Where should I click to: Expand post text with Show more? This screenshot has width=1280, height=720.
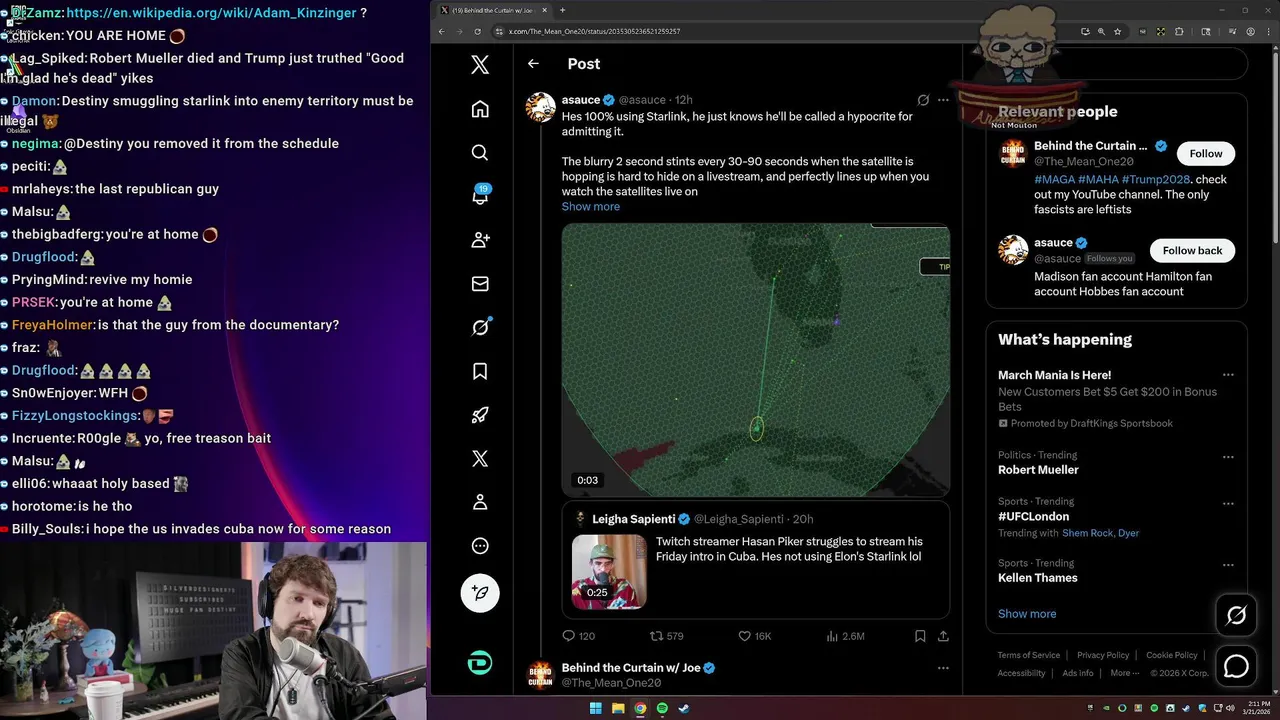[x=591, y=207]
